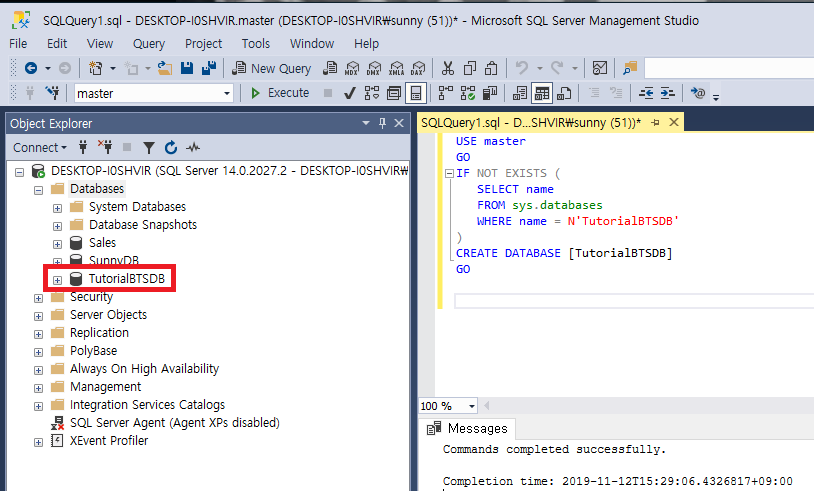Expand the Database Snapshots node
Image resolution: width=814 pixels, height=491 pixels.
tap(58, 226)
